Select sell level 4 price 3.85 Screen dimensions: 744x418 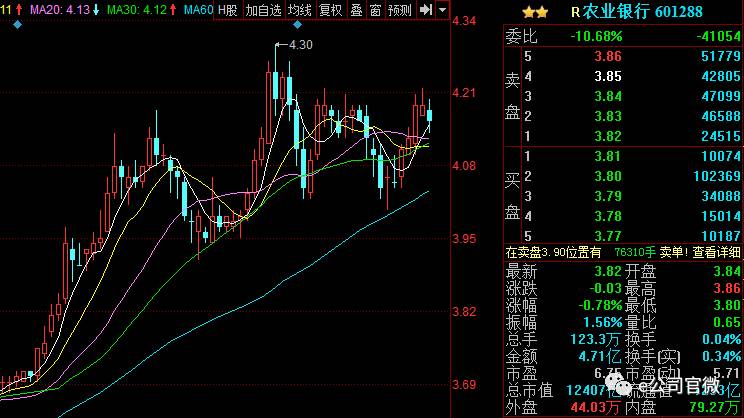(608, 76)
